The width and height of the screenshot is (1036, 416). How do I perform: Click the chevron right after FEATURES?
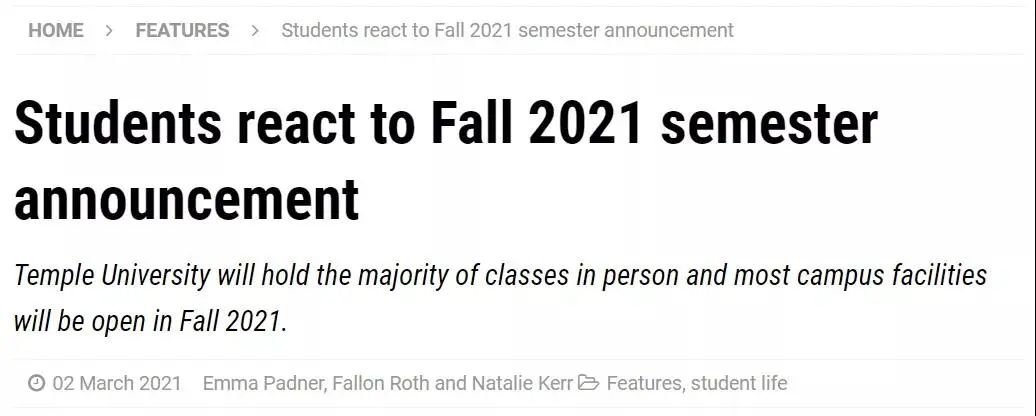click(x=255, y=30)
